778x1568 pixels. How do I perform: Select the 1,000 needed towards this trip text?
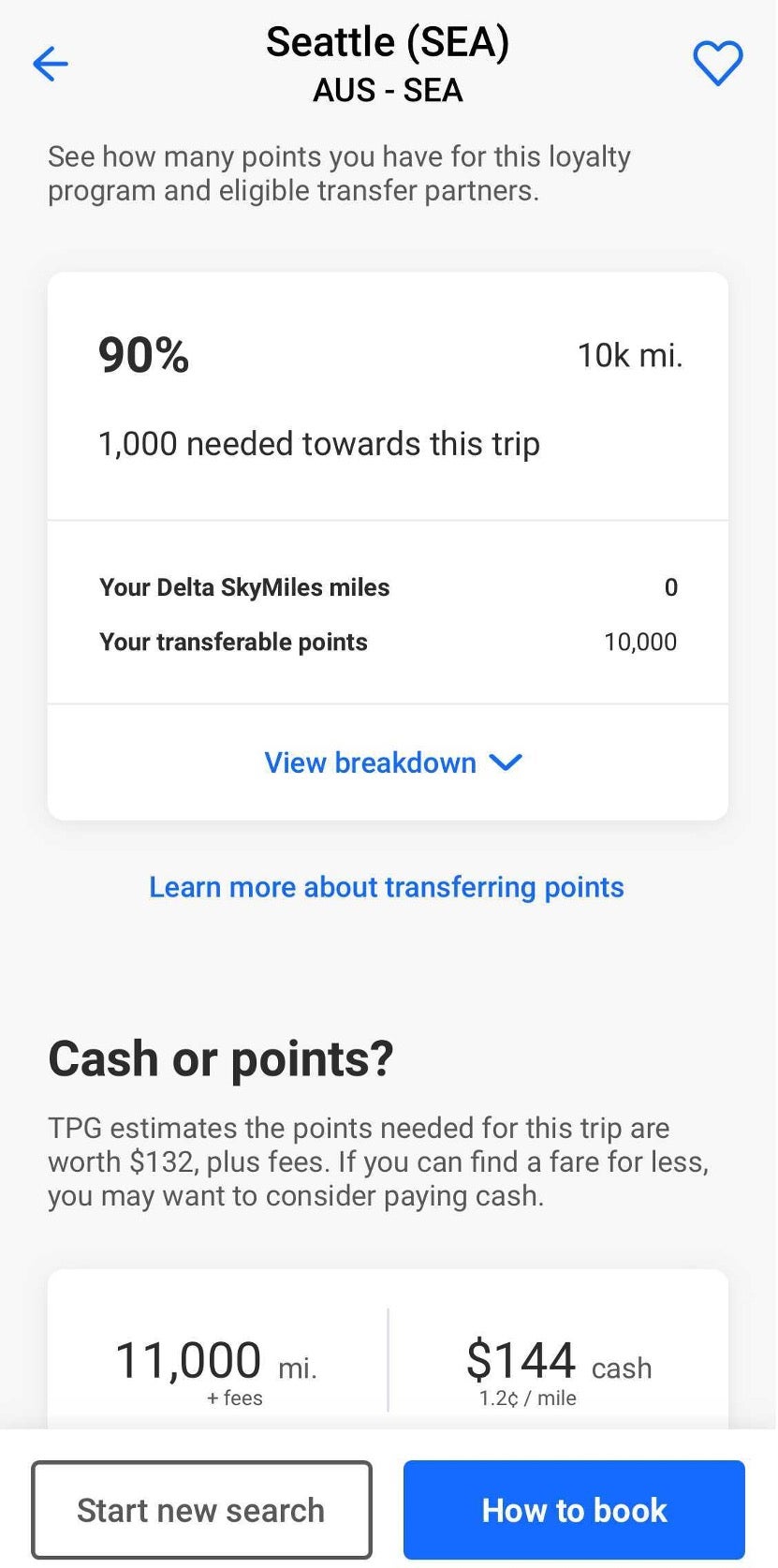(318, 444)
